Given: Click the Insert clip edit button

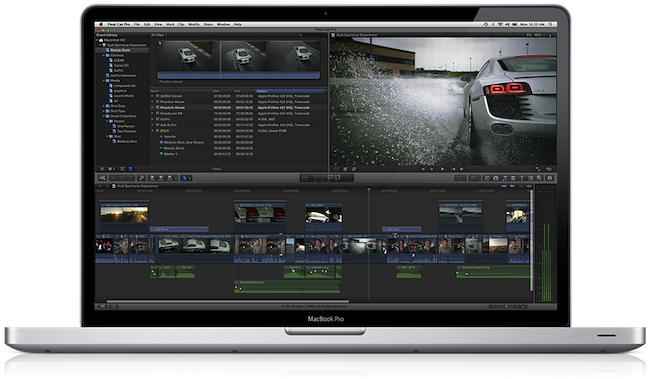Looking at the screenshot, I should [161, 178].
